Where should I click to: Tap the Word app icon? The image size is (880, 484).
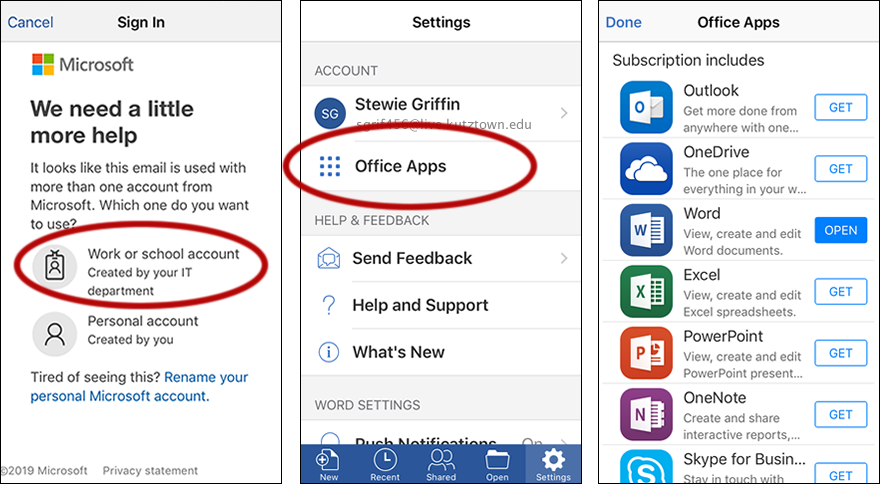tap(646, 230)
